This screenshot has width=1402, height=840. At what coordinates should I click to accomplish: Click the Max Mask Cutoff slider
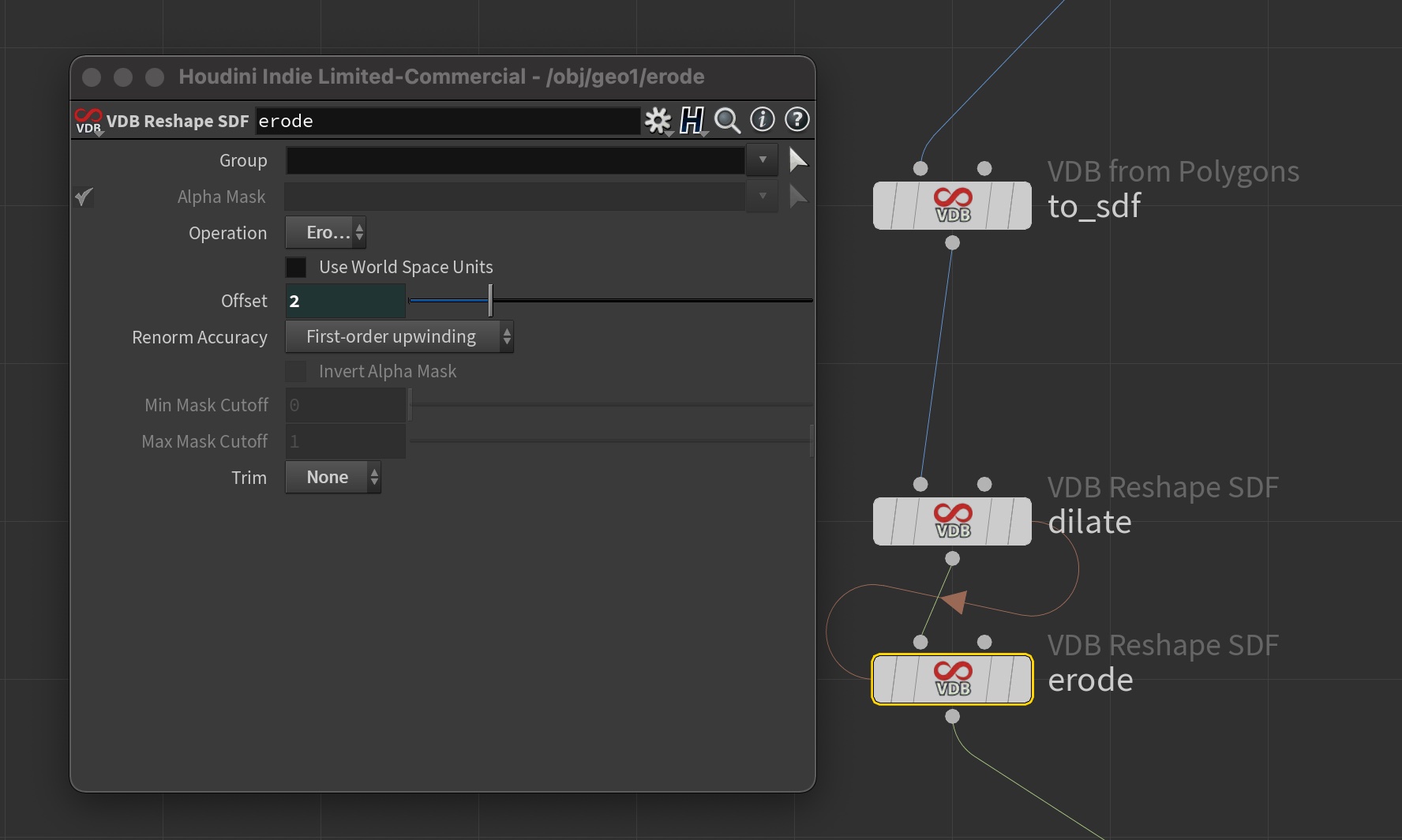click(x=611, y=441)
